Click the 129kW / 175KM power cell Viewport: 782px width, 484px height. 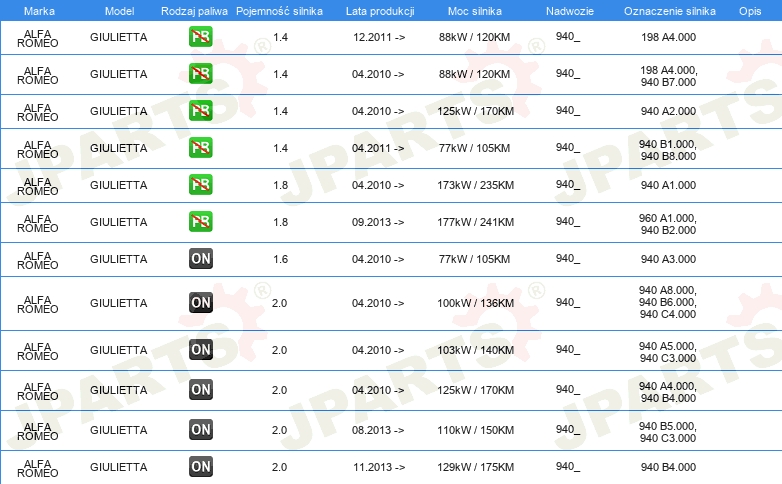[x=475, y=467]
